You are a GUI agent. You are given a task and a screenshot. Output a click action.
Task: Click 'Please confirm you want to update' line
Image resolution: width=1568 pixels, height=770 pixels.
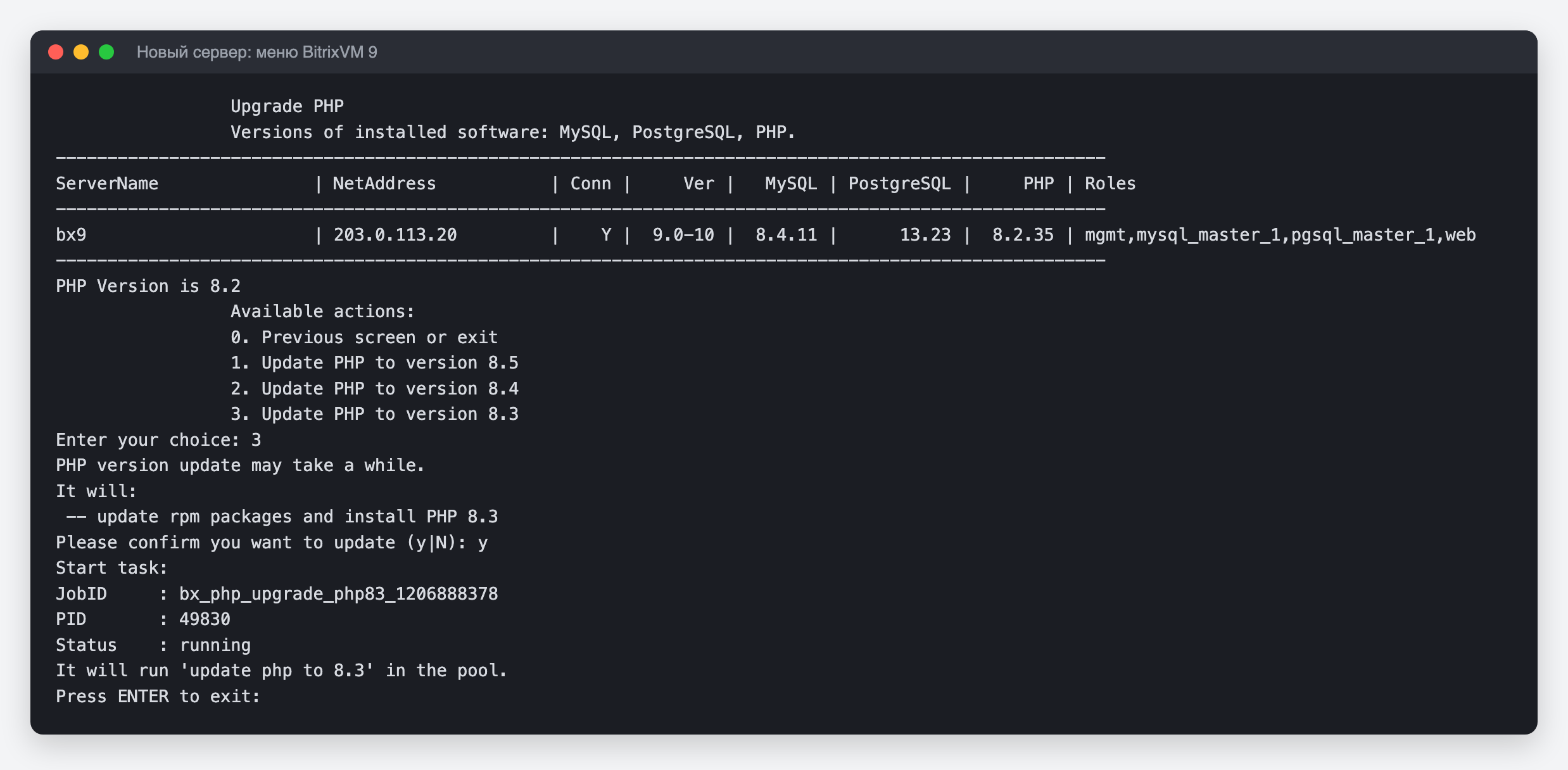click(272, 543)
